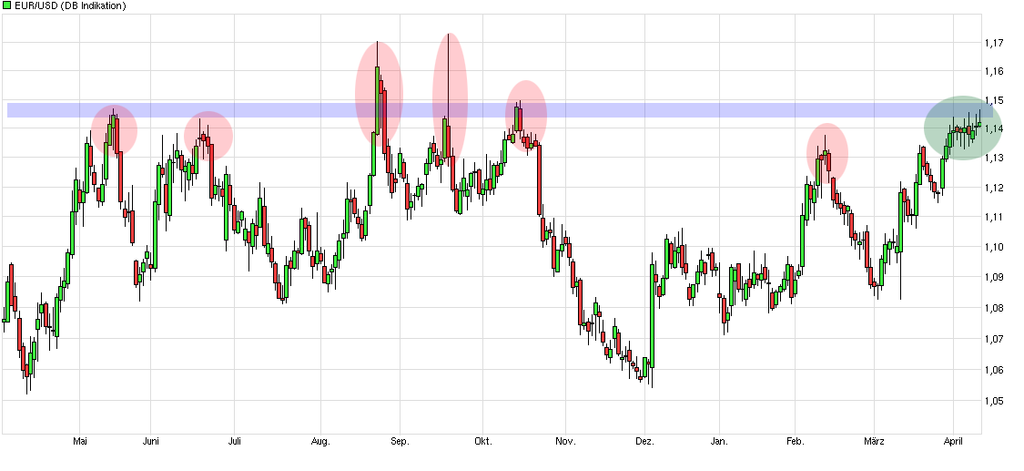Select the 1,05 price axis value
The height and width of the screenshot is (471, 1024).
pos(993,401)
